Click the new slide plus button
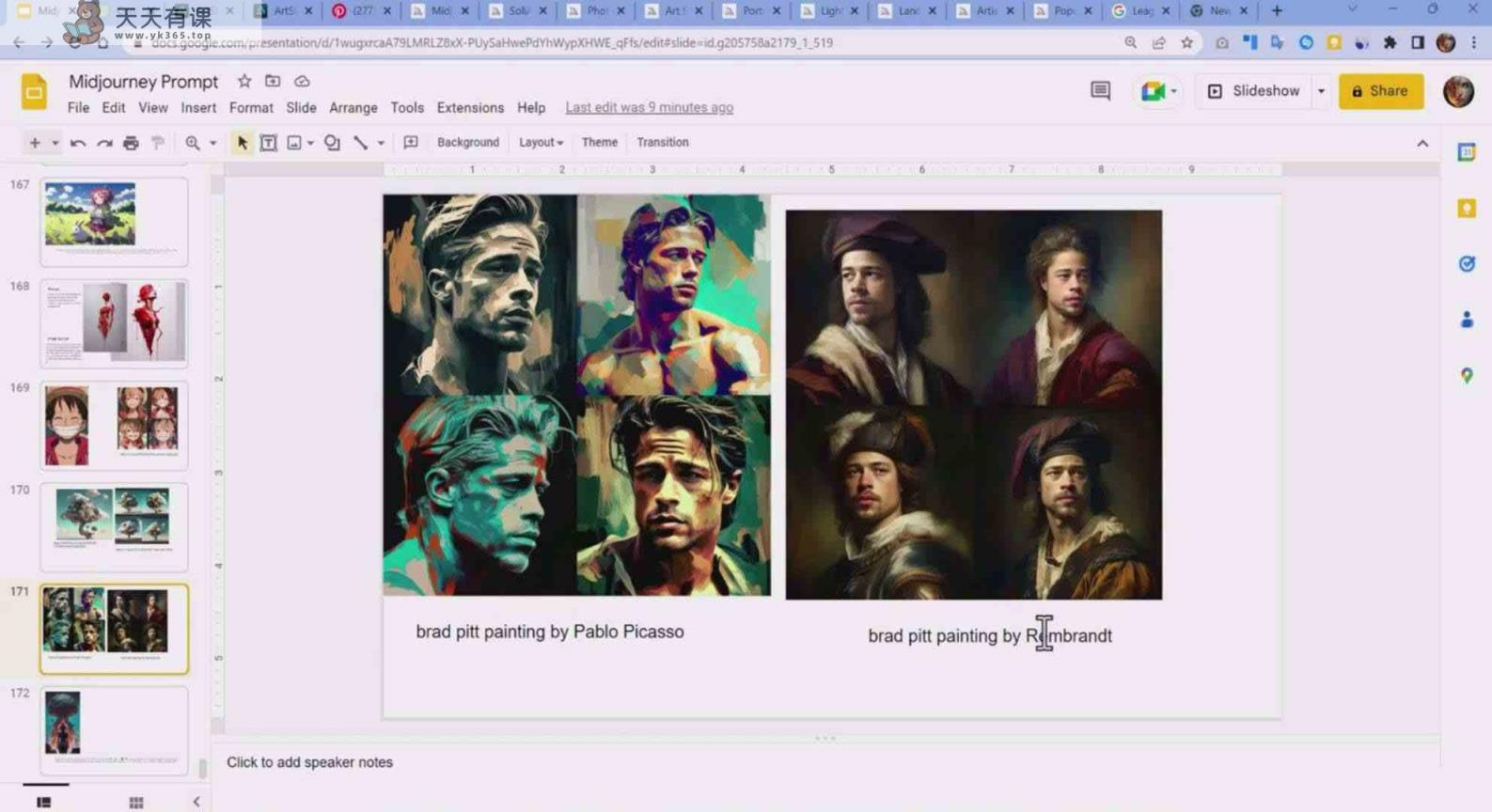 coord(35,143)
